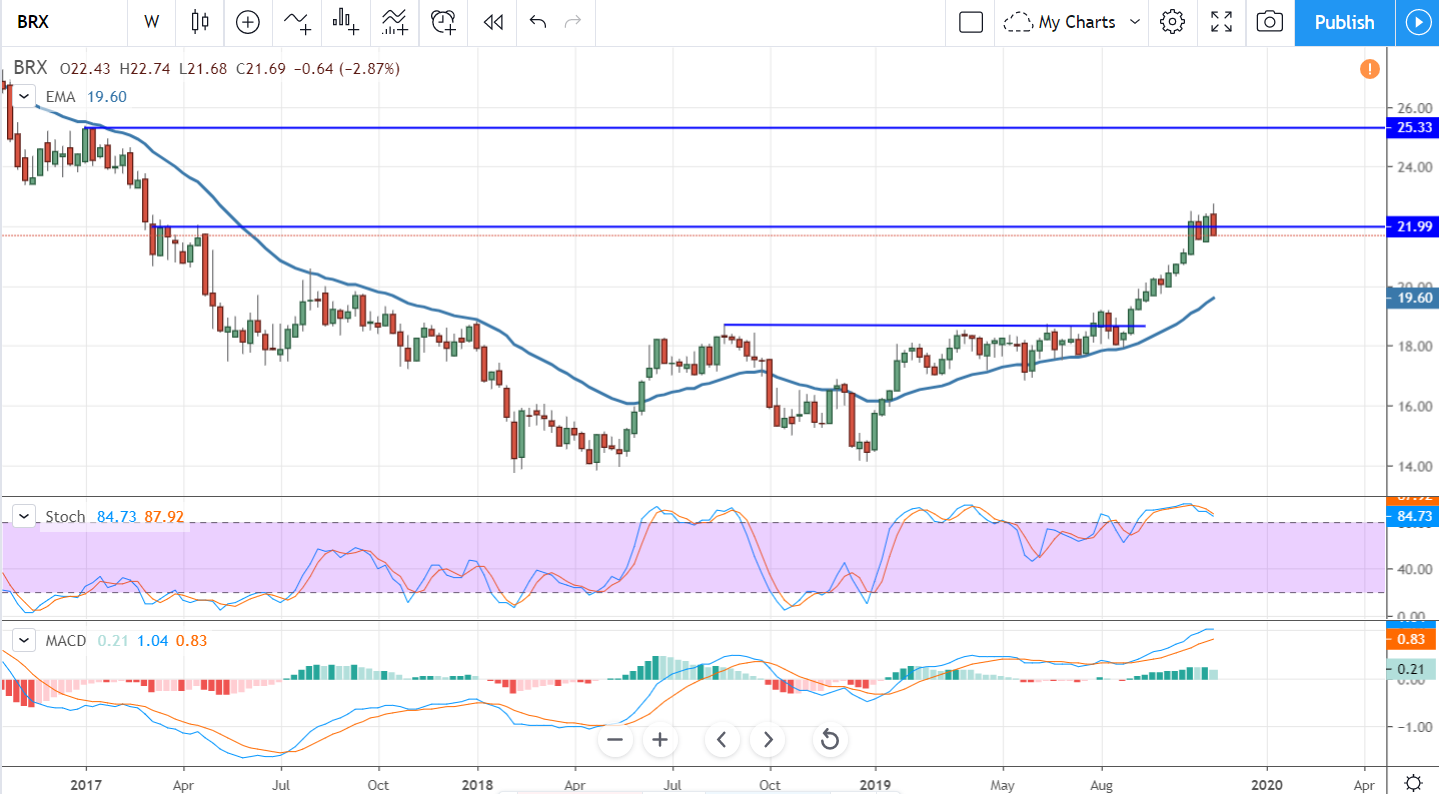
Task: Reset the chart view with the circular arrow
Action: [x=829, y=740]
